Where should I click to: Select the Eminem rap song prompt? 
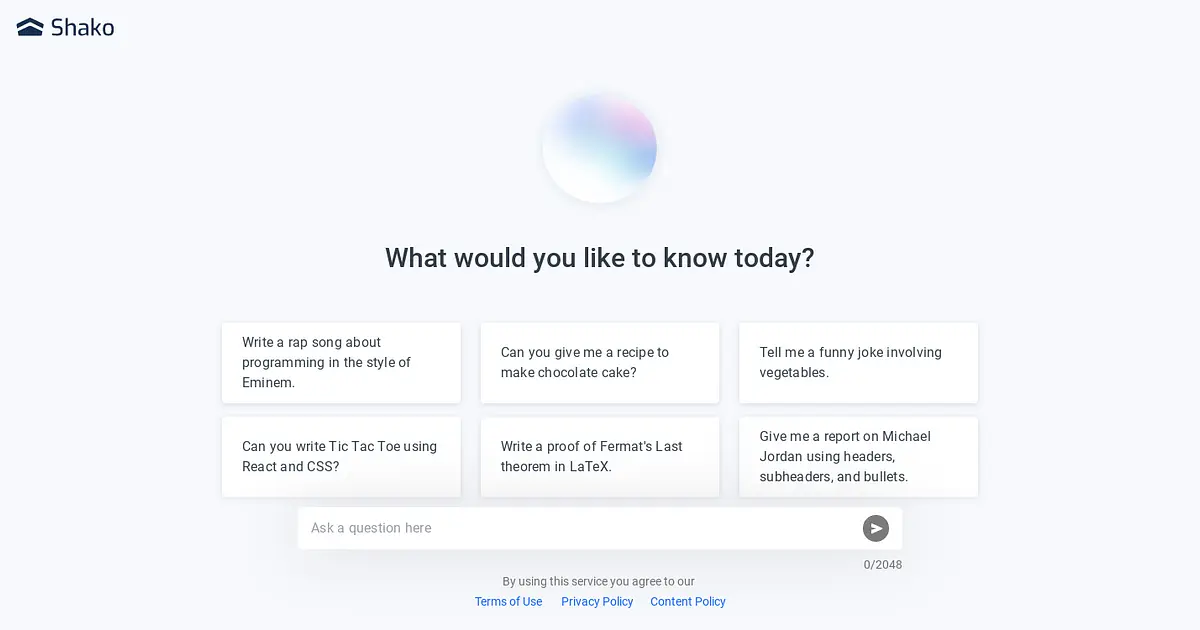[x=341, y=363]
